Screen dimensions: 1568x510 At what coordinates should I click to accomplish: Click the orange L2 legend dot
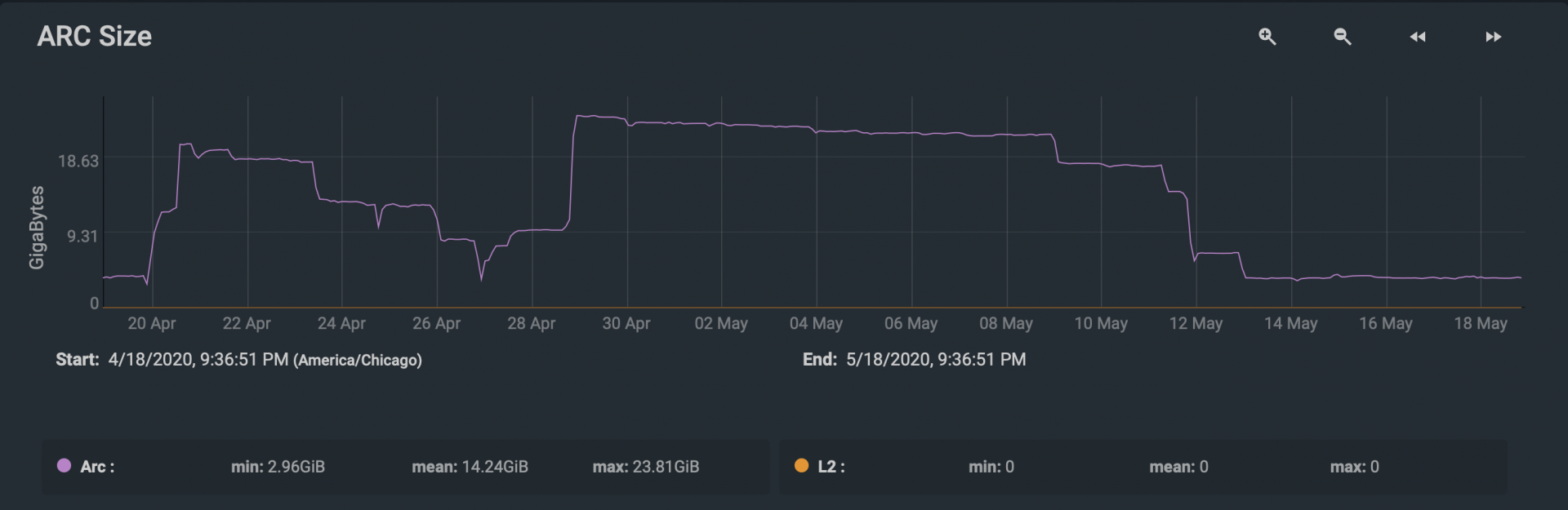tap(801, 465)
